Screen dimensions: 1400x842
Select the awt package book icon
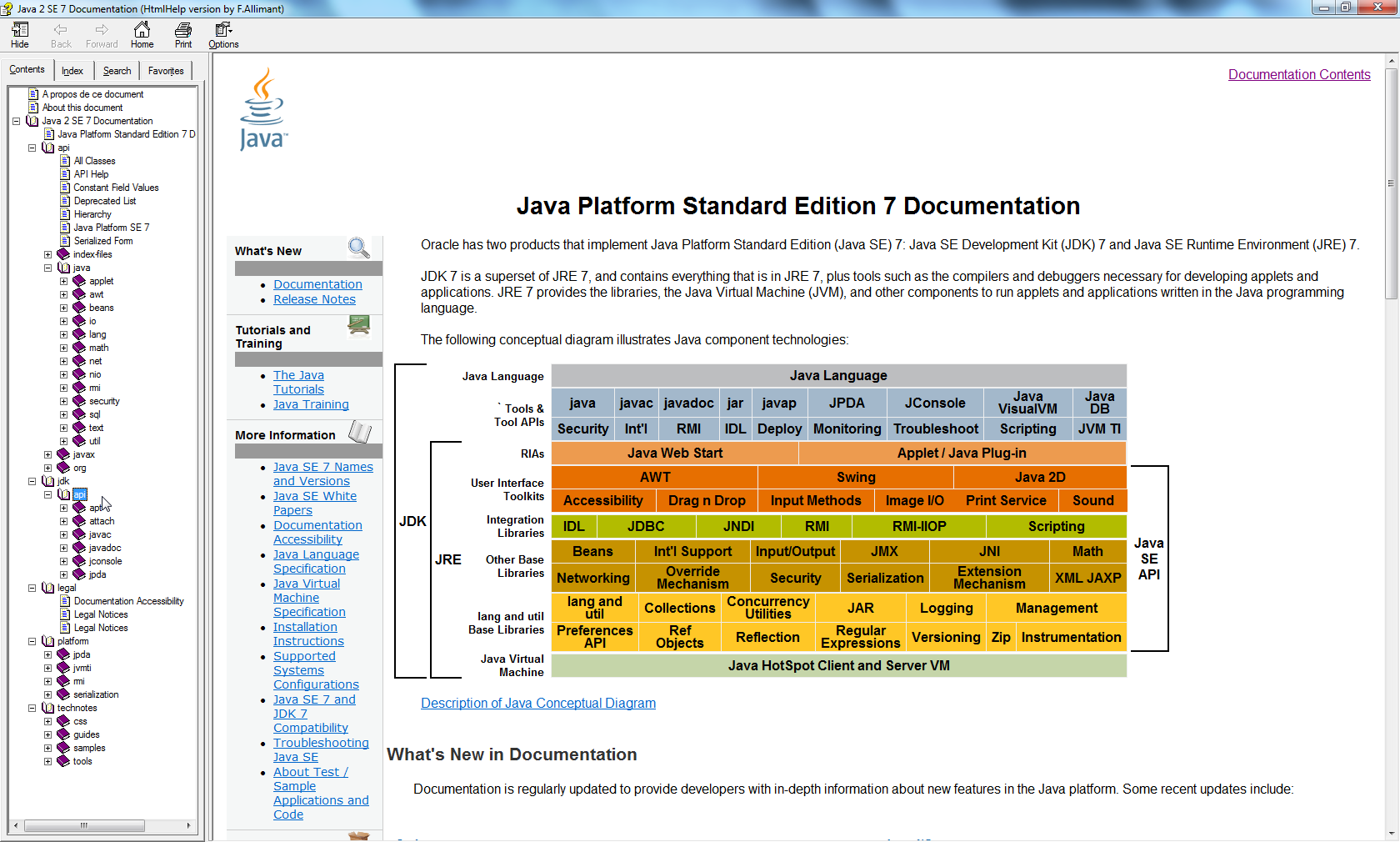(x=79, y=294)
